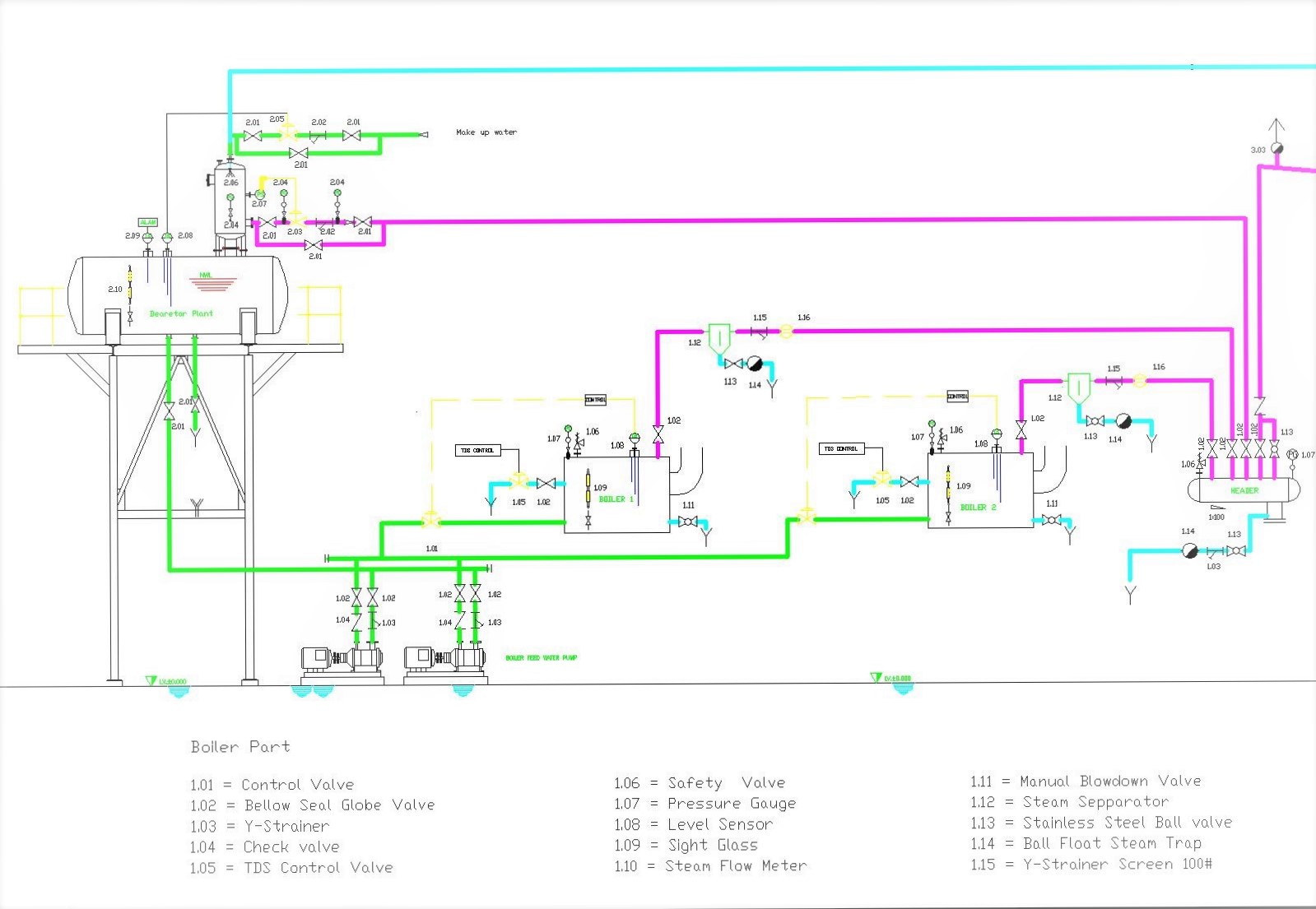Click the TDS CONTROL box for Boiler 2
The width and height of the screenshot is (1316, 909).
[x=841, y=448]
